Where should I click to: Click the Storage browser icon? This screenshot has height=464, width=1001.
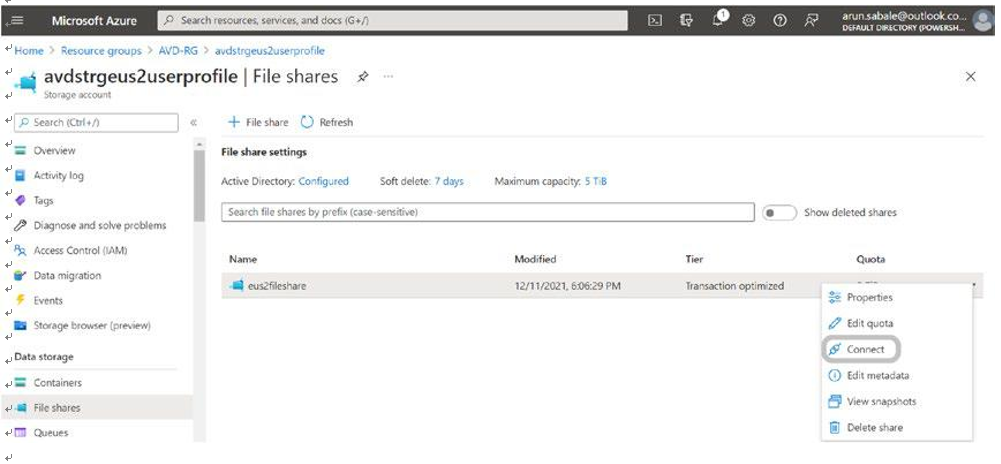pos(21,326)
